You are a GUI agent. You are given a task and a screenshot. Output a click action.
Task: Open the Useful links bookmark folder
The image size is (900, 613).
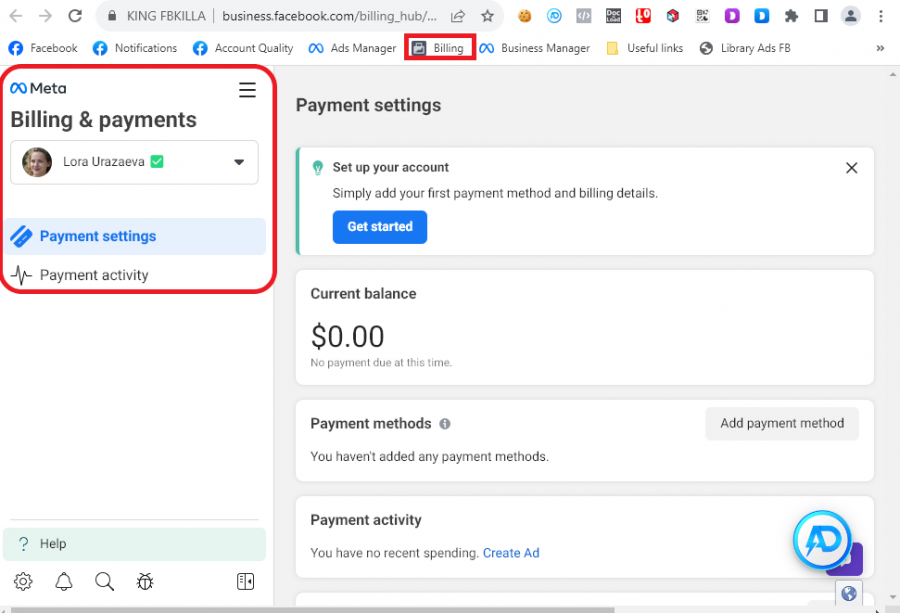point(645,48)
